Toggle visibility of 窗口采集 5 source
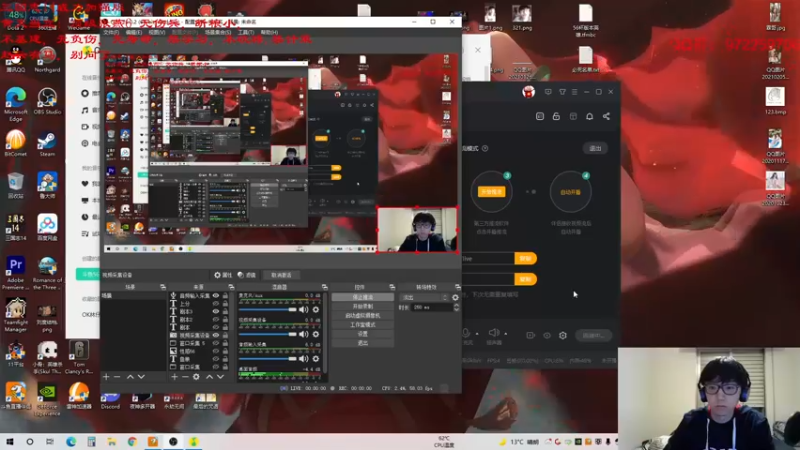 point(216,343)
